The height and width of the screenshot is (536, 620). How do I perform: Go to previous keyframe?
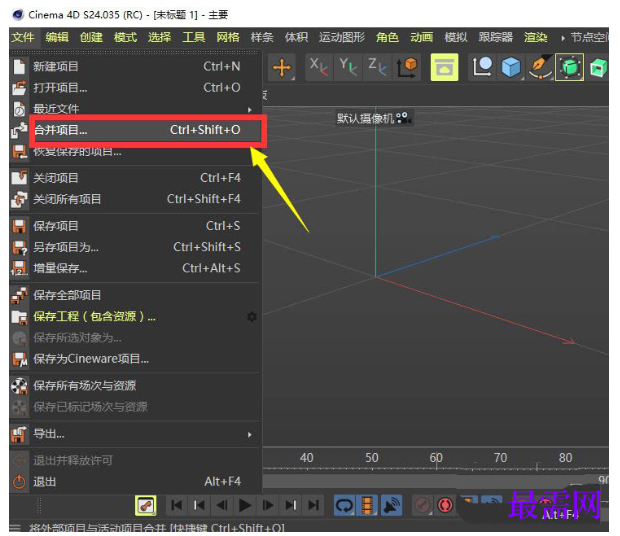coord(199,506)
